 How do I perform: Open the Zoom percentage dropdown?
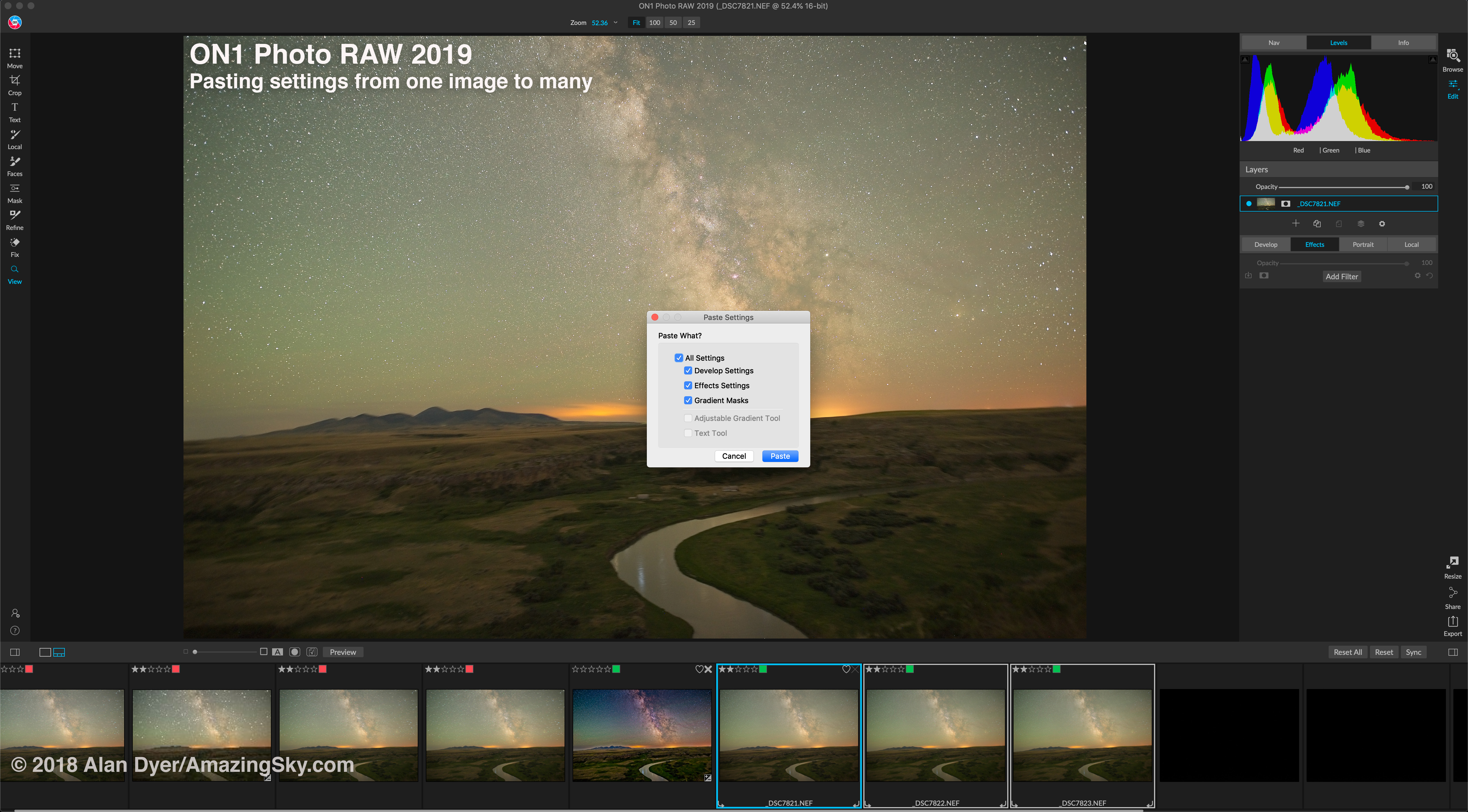[x=616, y=23]
